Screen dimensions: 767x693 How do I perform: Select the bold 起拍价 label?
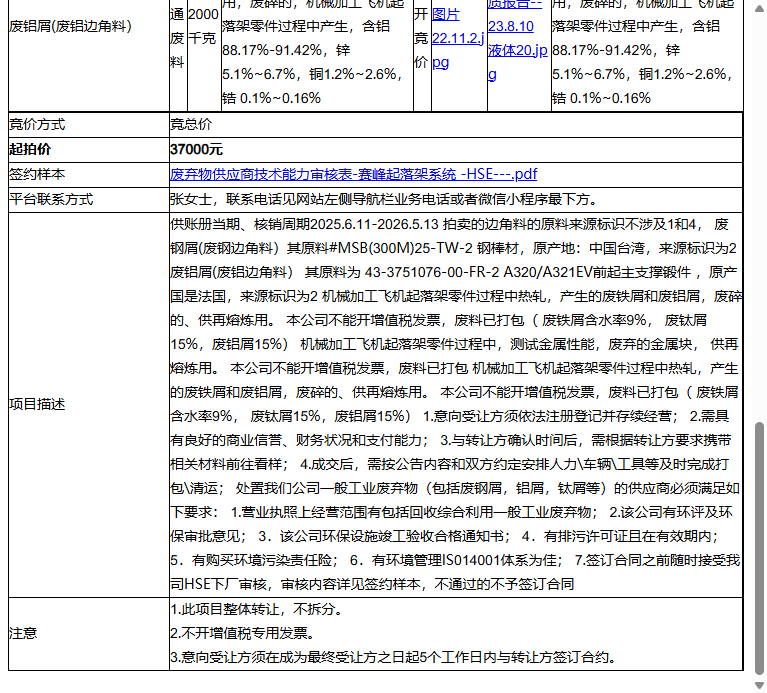[30, 150]
